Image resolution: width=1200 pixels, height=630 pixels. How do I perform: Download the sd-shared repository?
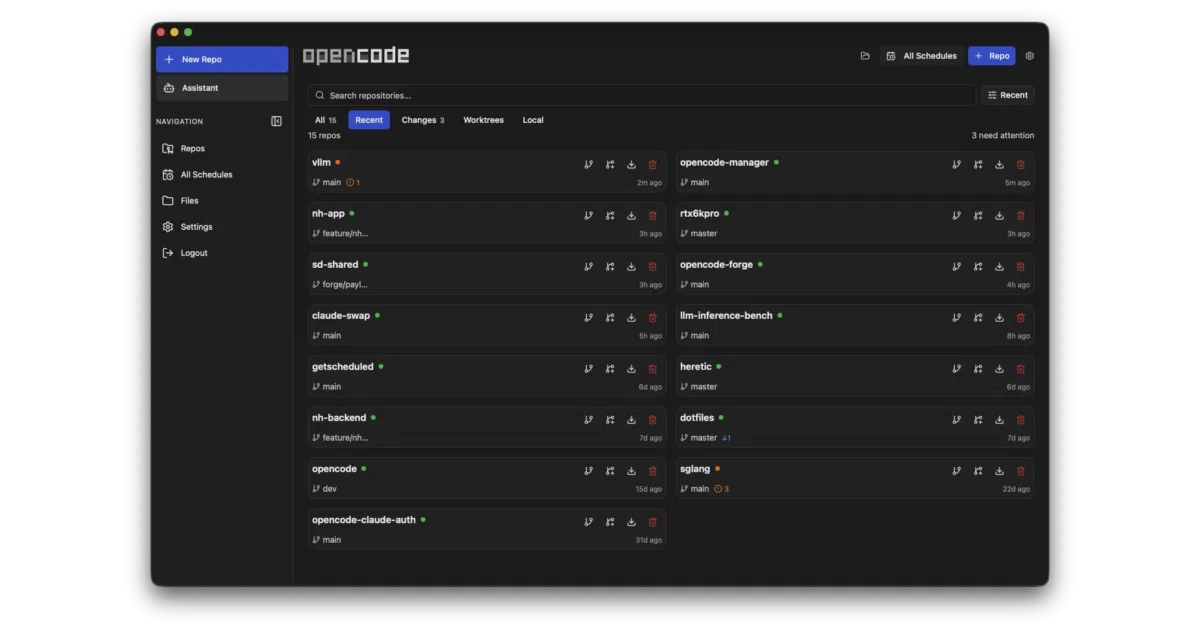pos(631,267)
